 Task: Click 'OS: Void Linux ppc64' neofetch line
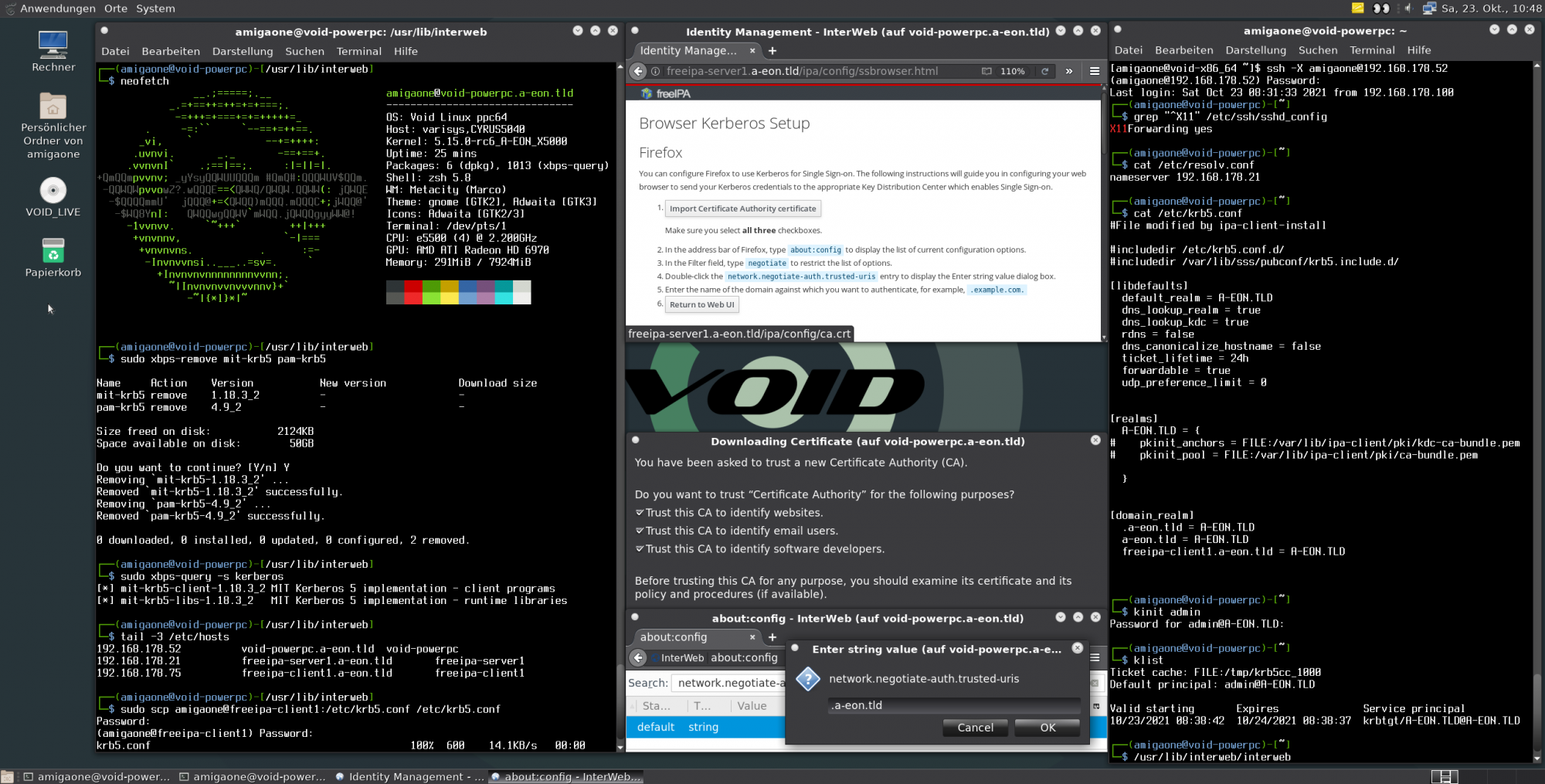point(447,117)
